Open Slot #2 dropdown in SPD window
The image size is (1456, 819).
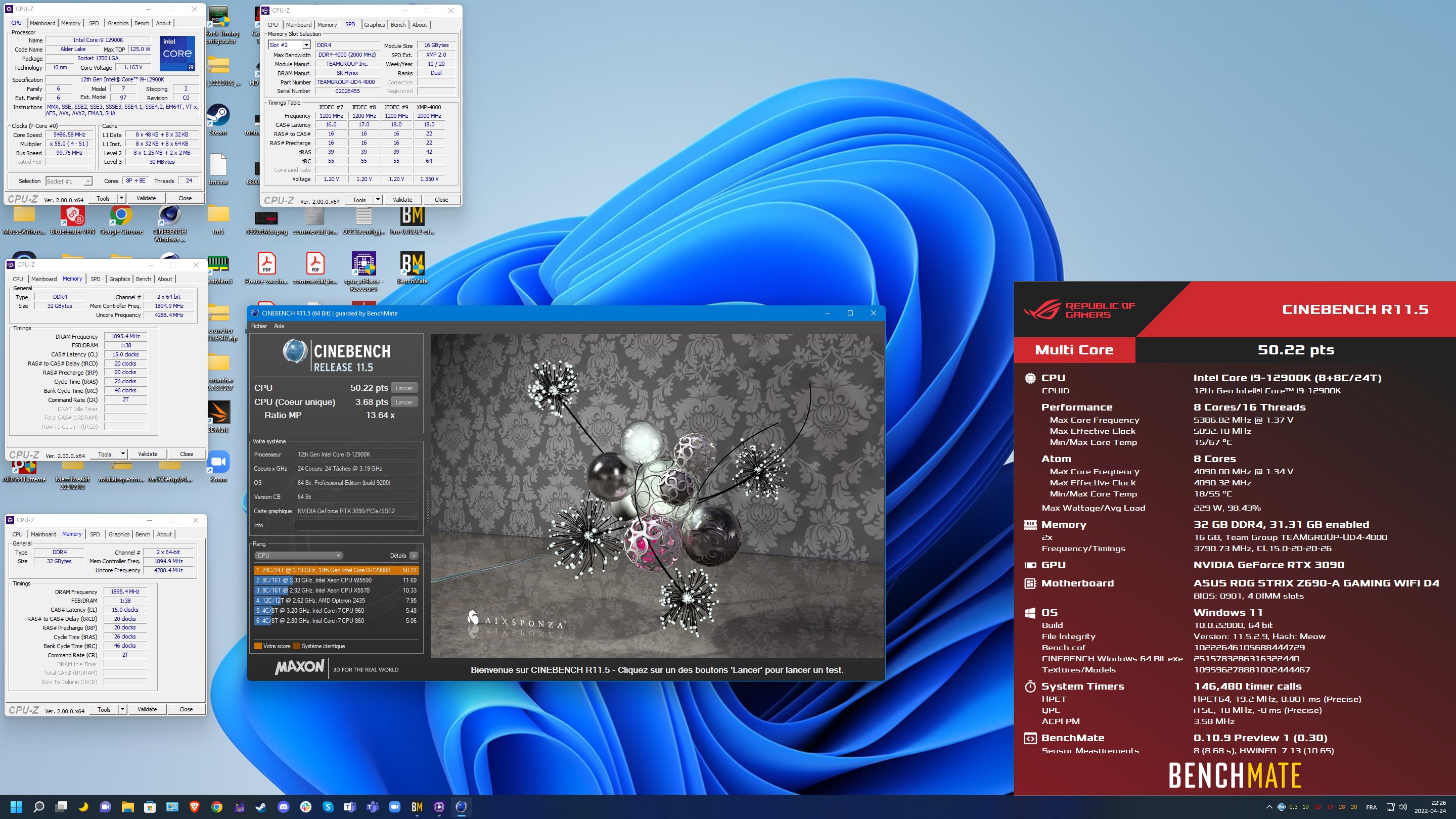point(306,45)
